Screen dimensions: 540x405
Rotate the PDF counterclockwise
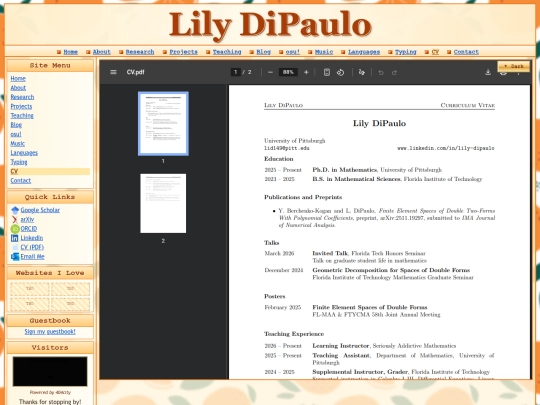(340, 72)
